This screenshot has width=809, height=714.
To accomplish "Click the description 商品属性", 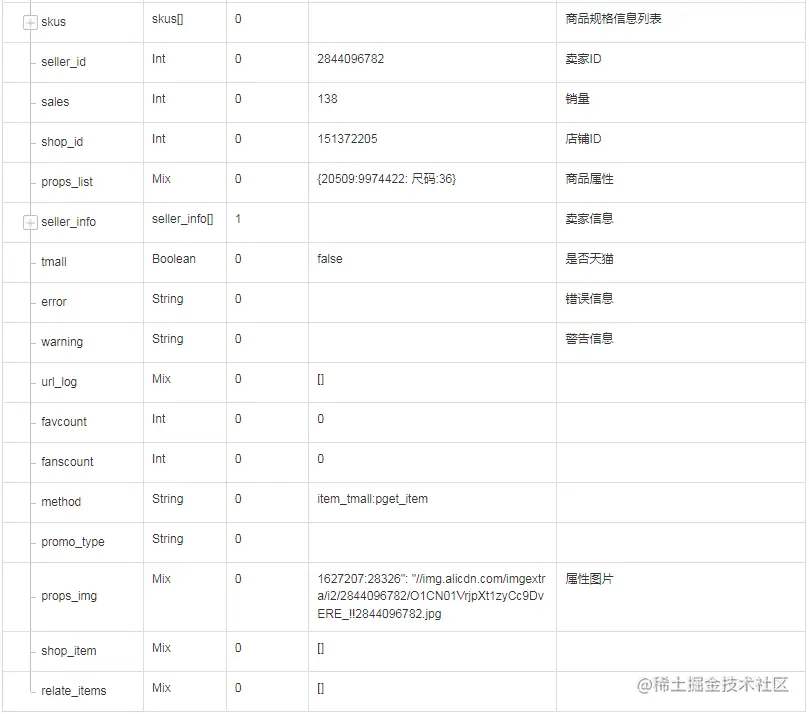I will pyautogui.click(x=590, y=179).
